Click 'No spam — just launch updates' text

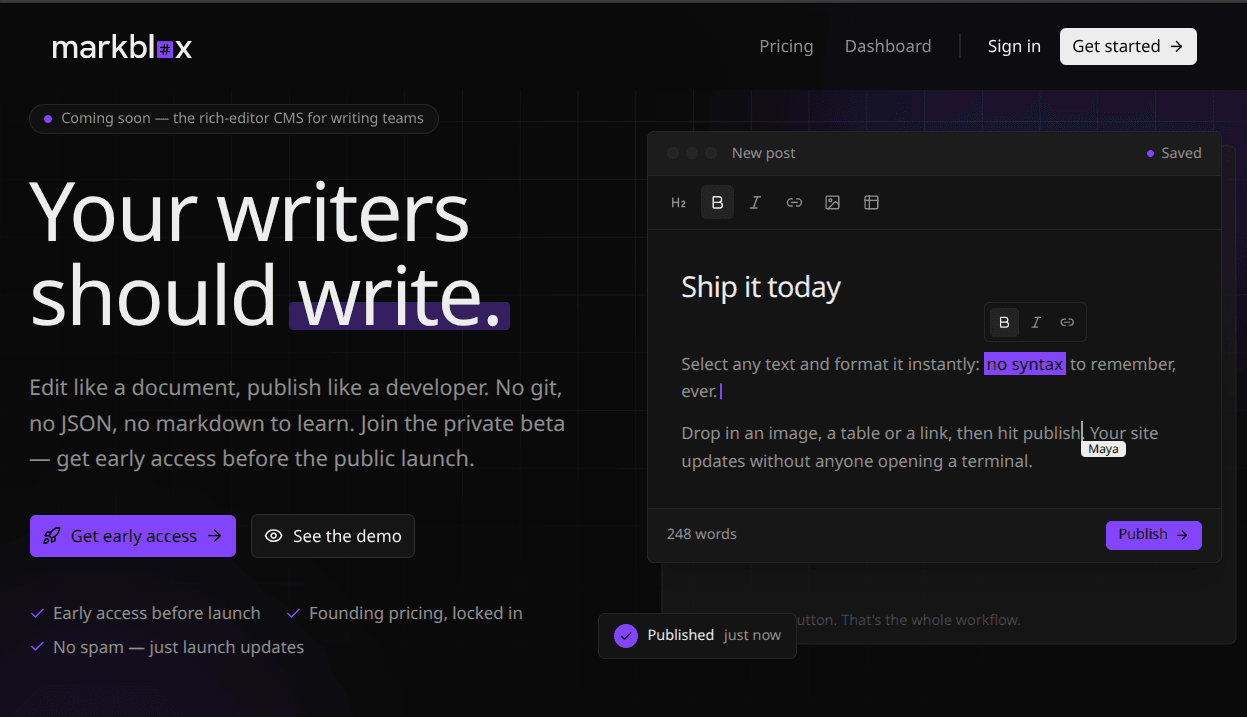[x=178, y=647]
